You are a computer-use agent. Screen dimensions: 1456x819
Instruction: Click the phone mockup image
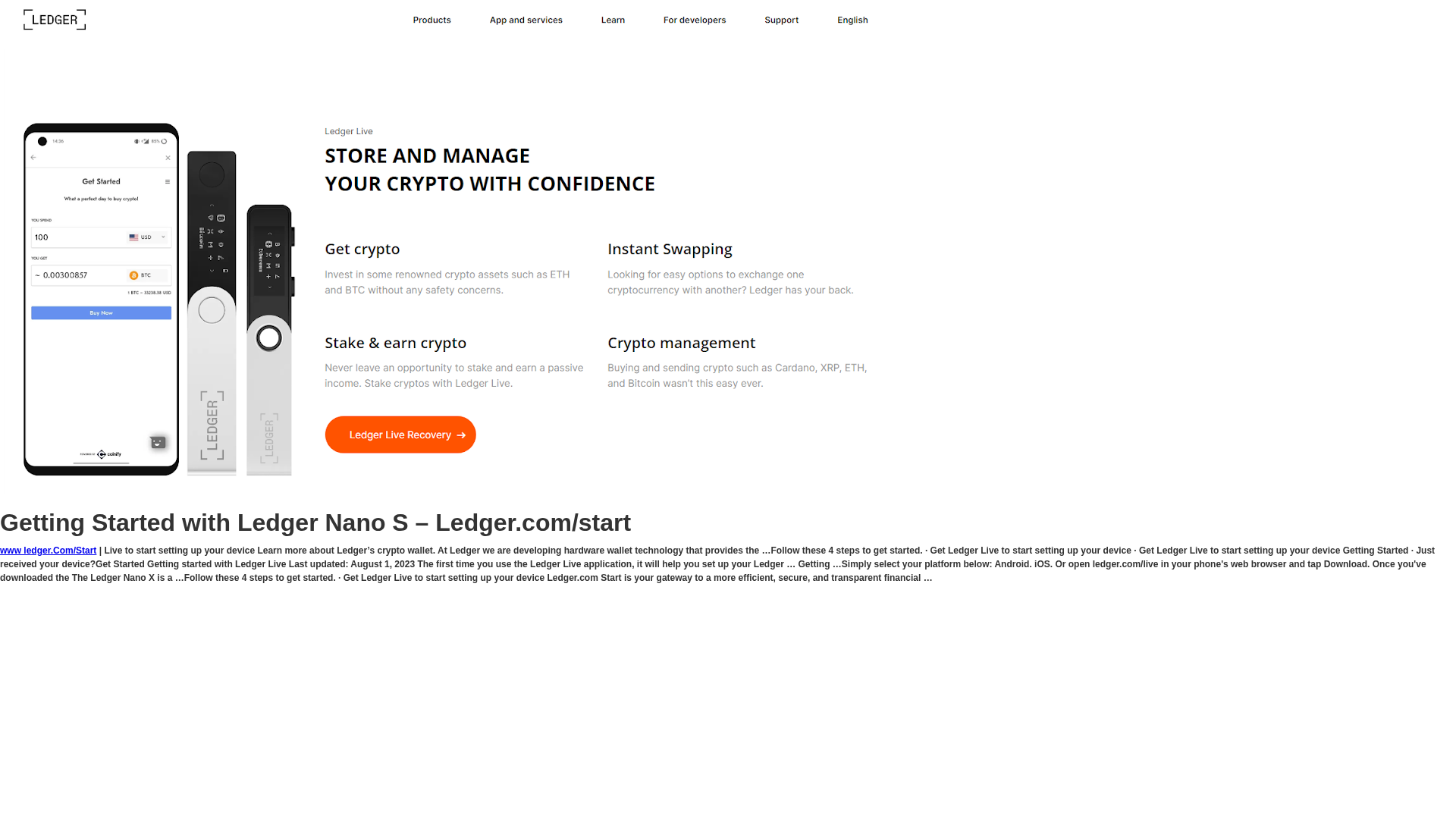point(101,300)
